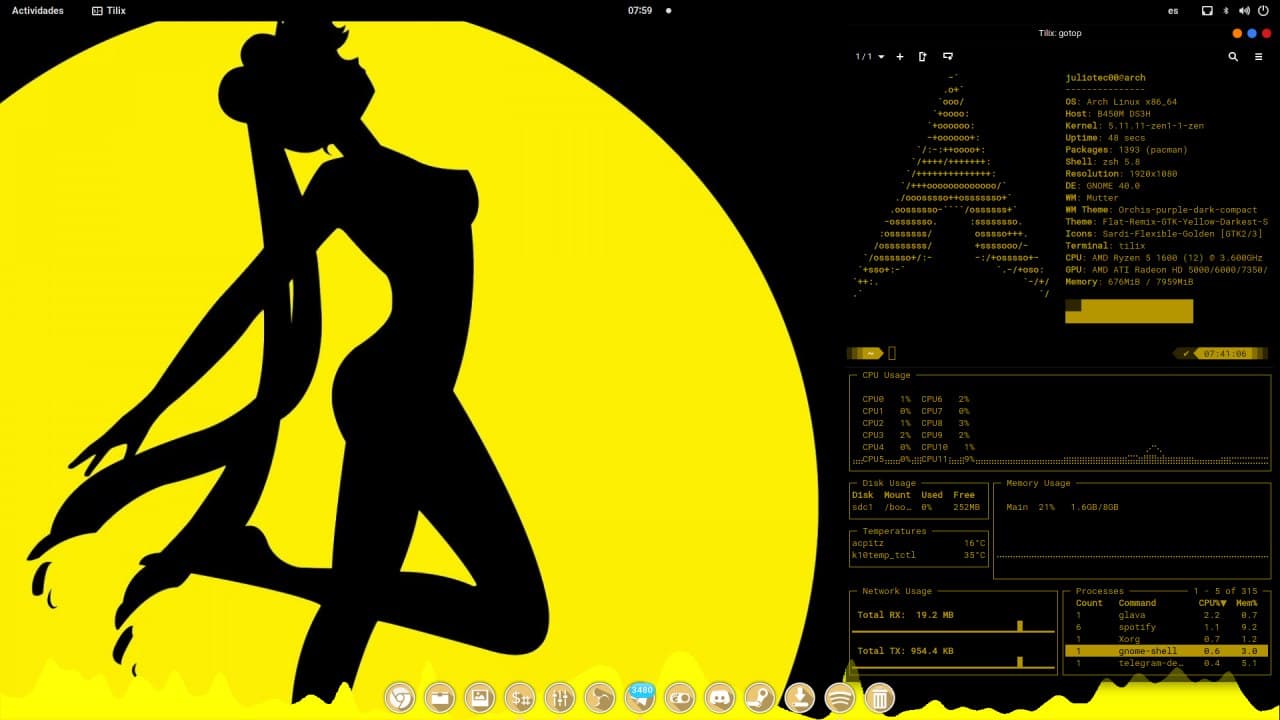The height and width of the screenshot is (720, 1280).
Task: Add a new terminal session in Tilix
Action: pyautogui.click(x=900, y=57)
